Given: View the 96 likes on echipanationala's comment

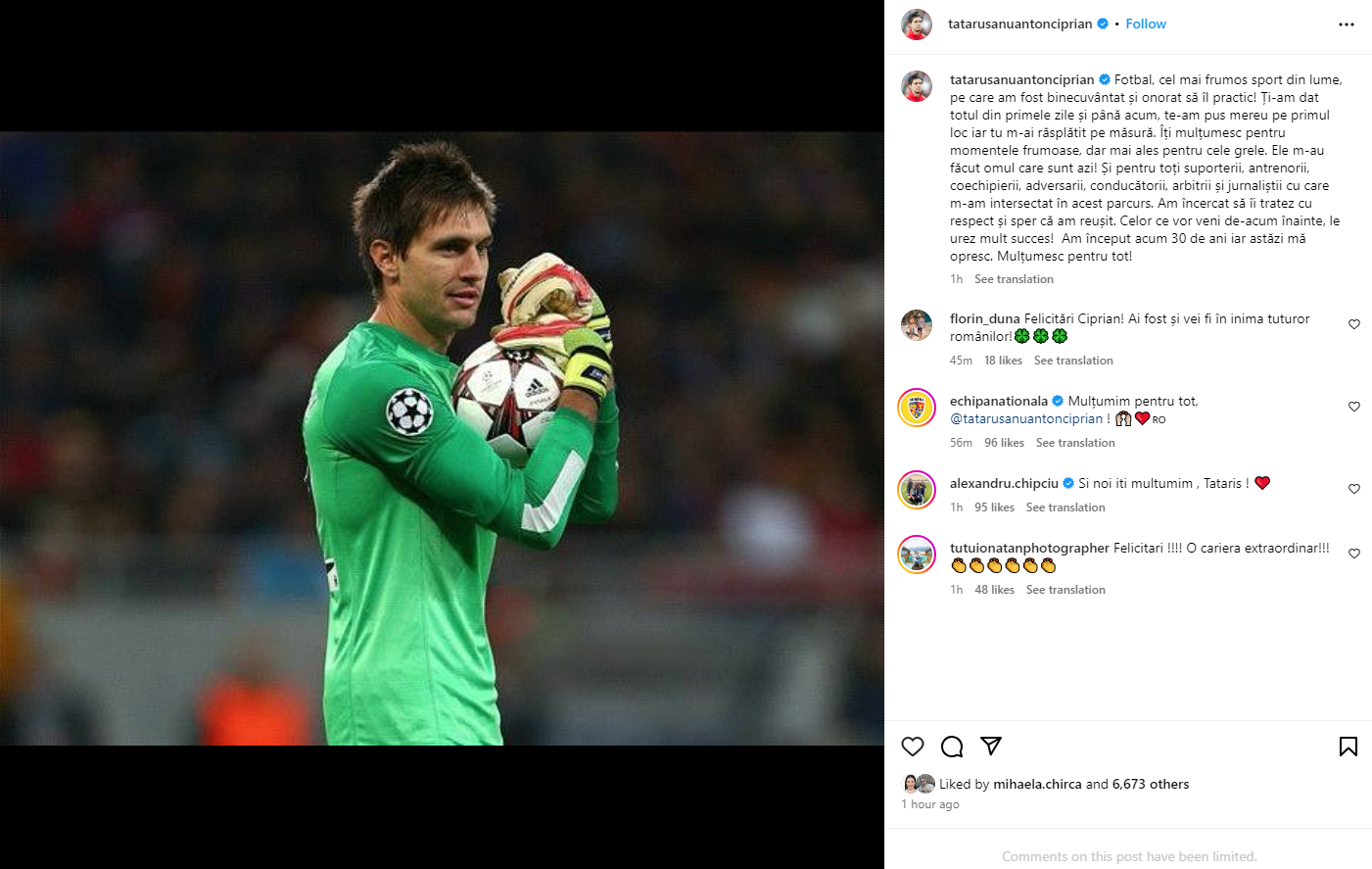Looking at the screenshot, I should (x=1004, y=443).
